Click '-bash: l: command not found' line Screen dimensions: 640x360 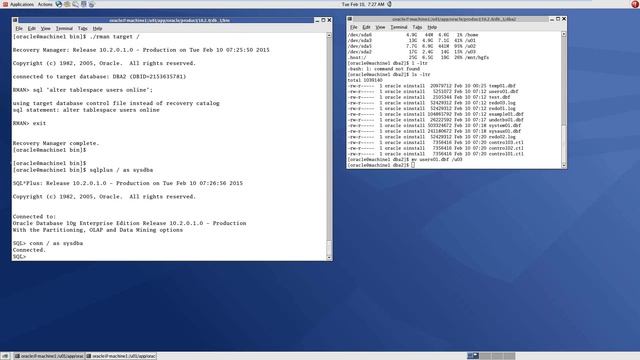pyautogui.click(x=384, y=69)
